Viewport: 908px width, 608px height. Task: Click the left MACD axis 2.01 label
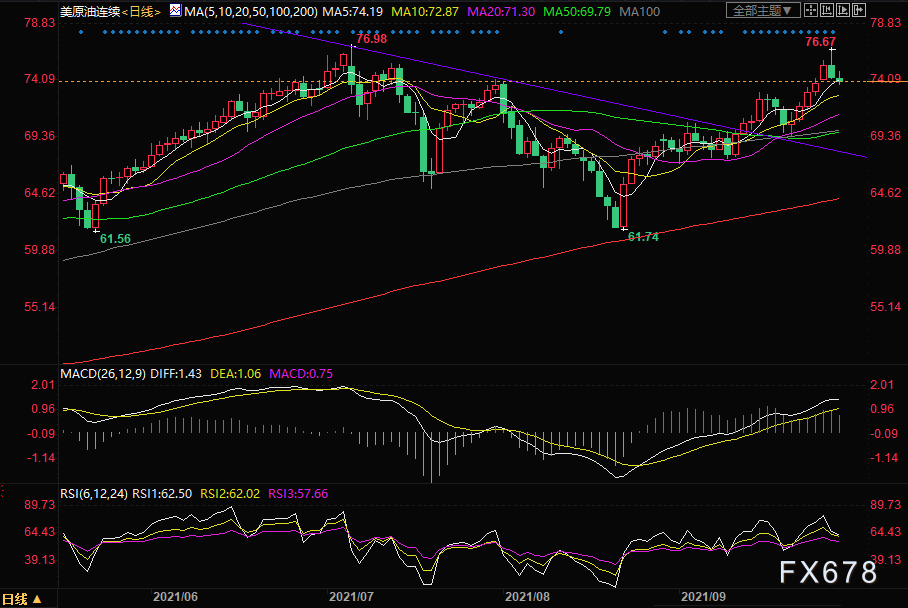point(43,385)
